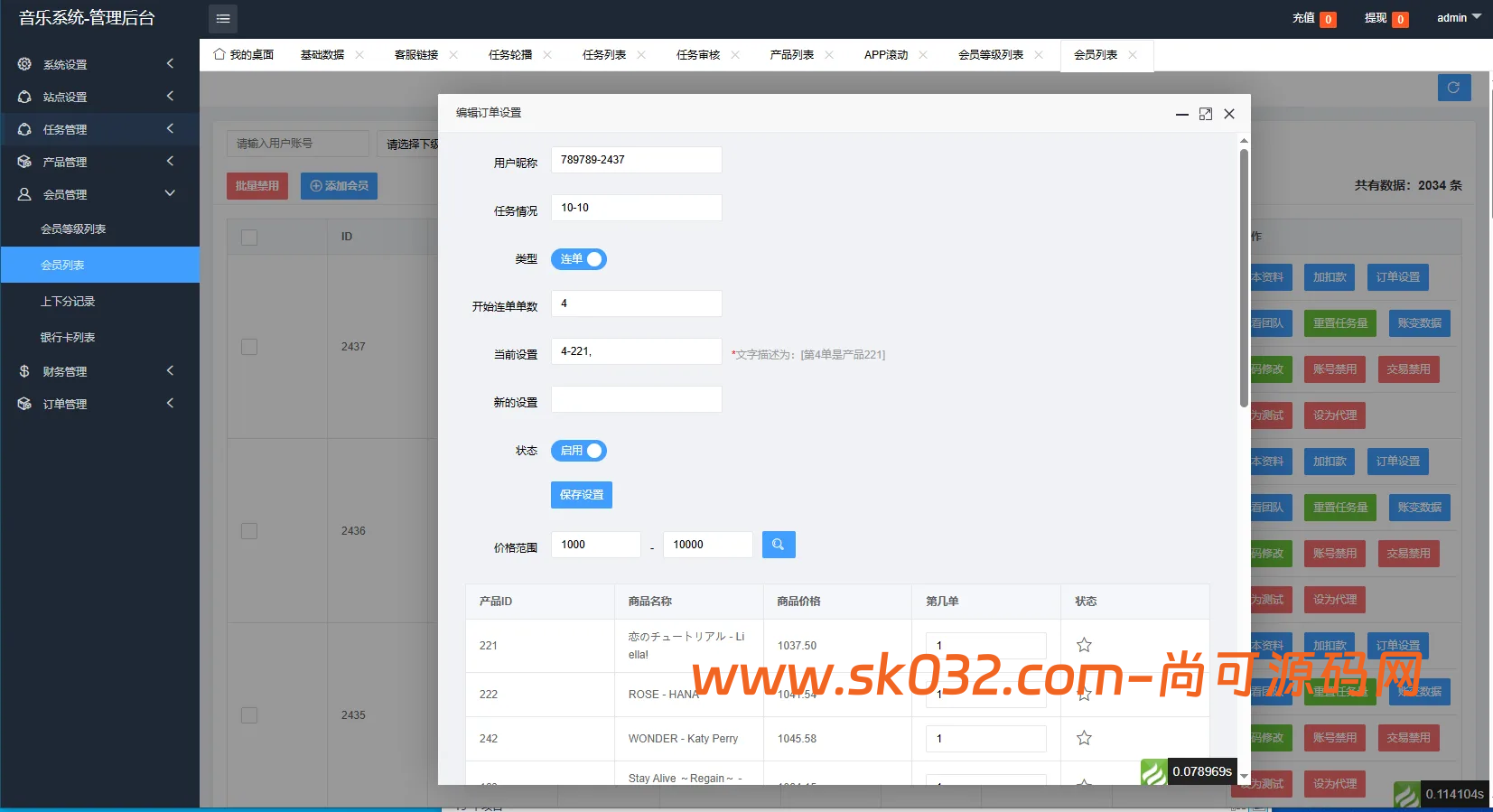Image resolution: width=1493 pixels, height=812 pixels.
Task: Close the 任务轮播 tab
Action: click(x=547, y=55)
